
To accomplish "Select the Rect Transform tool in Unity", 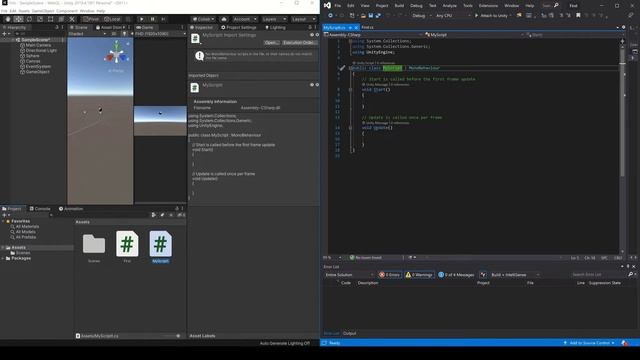I will (50, 19).
